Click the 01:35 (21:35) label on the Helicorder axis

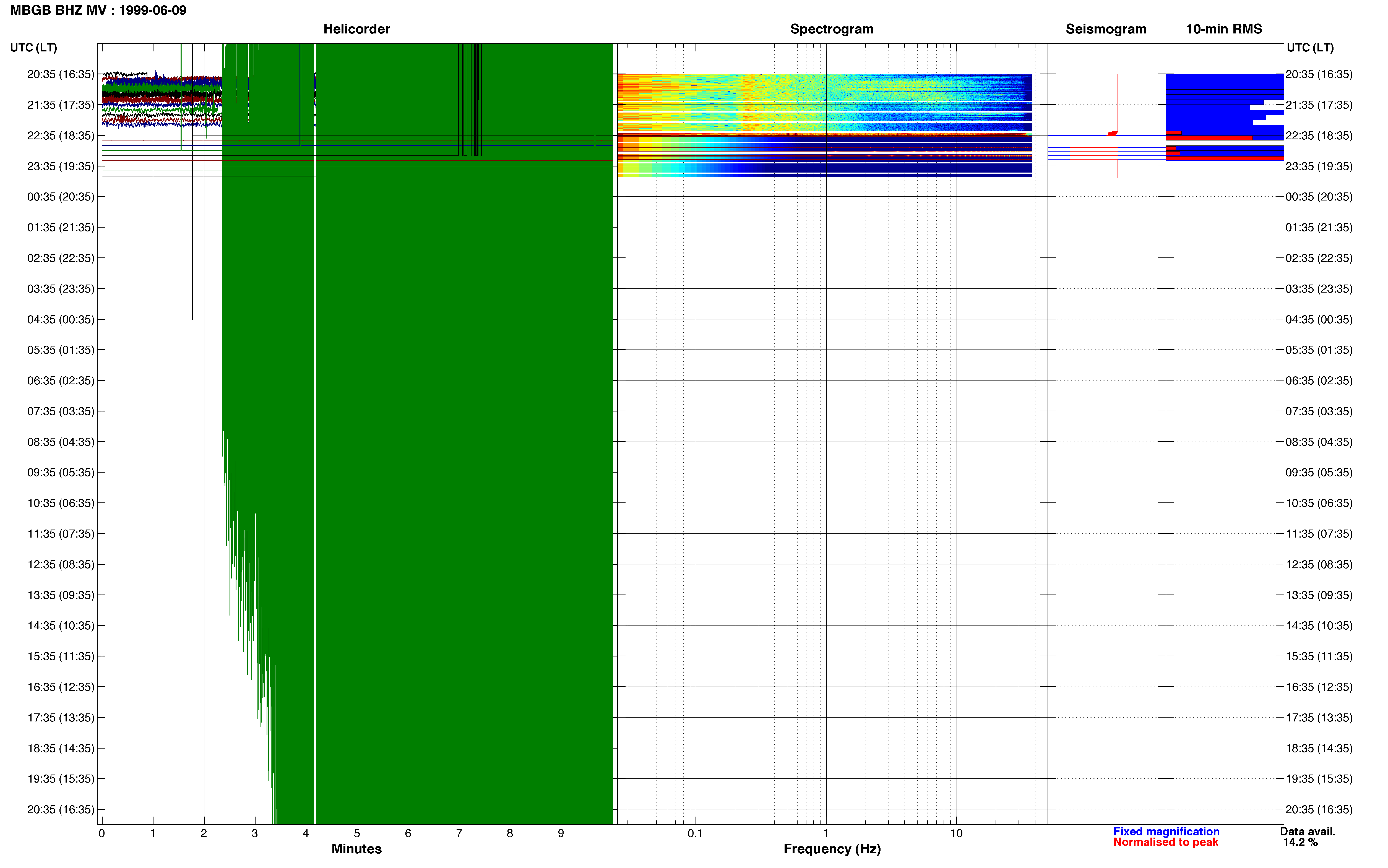[61, 227]
